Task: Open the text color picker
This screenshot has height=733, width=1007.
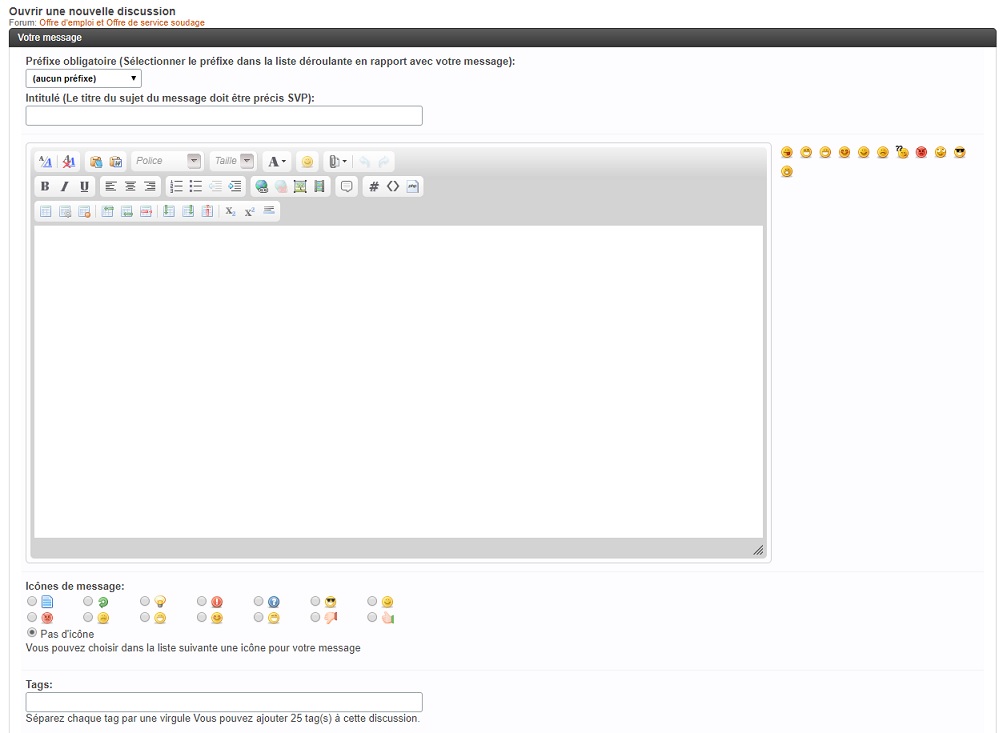Action: coord(277,161)
